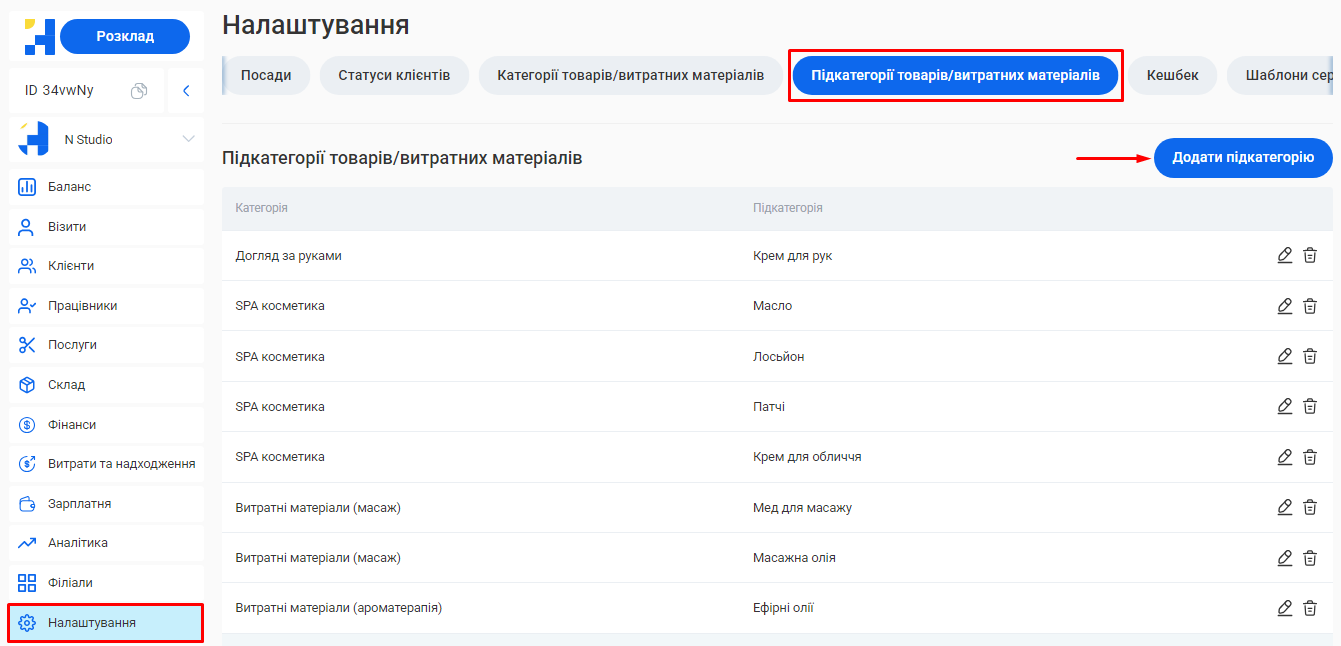Viewport: 1341px width, 646px height.
Task: Switch to the Посади tab
Action: [265, 74]
